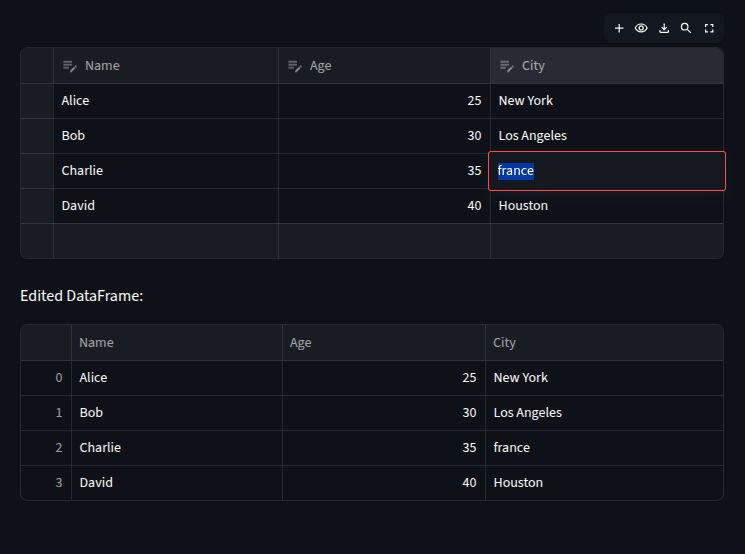Click the Age column edit icon

295,66
